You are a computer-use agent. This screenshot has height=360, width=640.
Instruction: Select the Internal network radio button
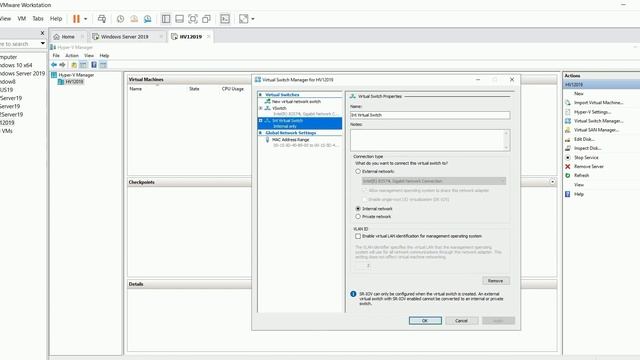click(358, 209)
